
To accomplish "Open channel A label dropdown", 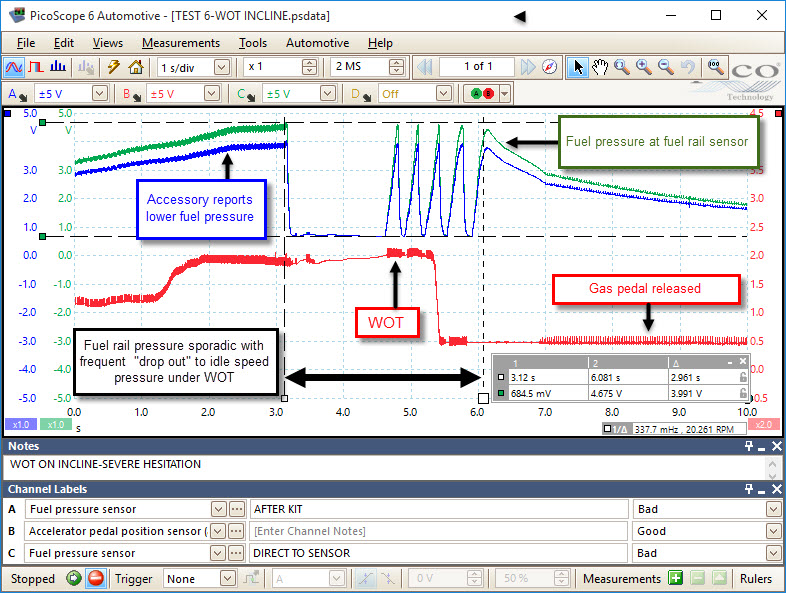I will [218, 509].
